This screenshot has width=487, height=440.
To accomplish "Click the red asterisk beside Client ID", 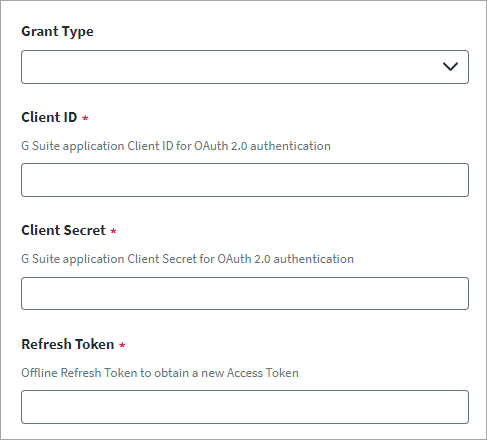I will click(x=85, y=118).
